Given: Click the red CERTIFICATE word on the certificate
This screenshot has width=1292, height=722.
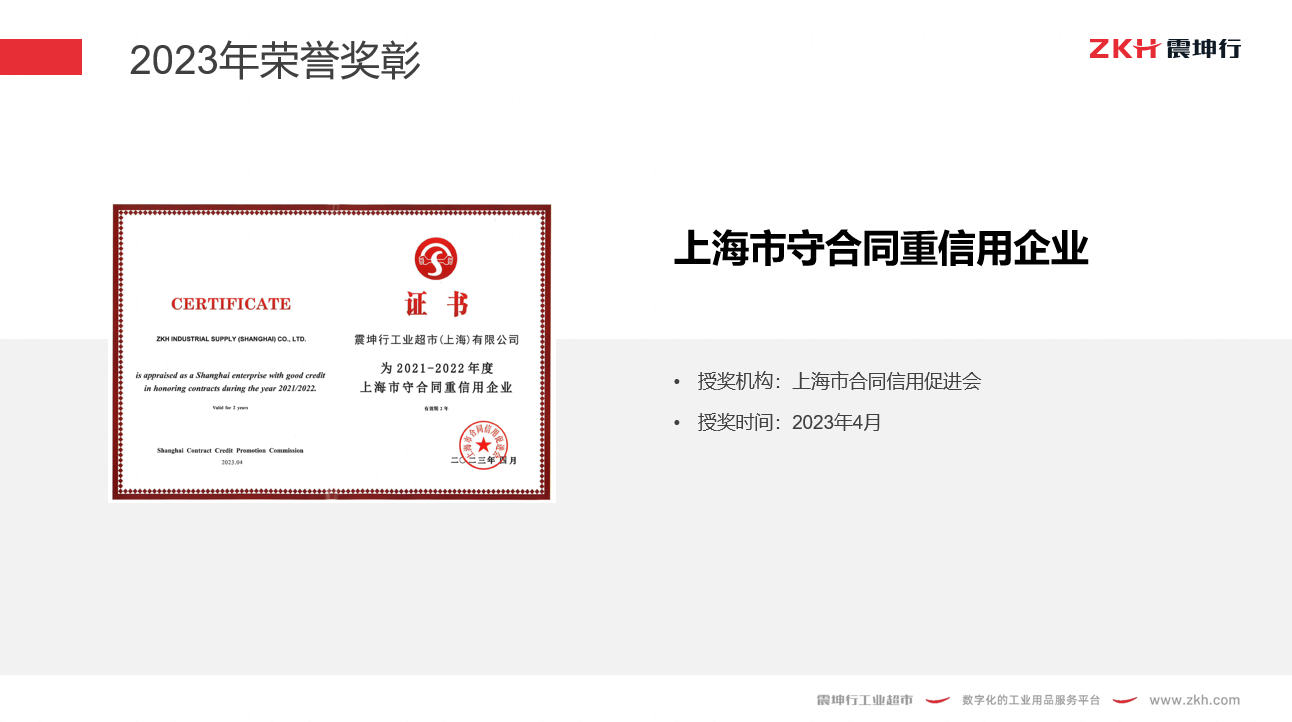Looking at the screenshot, I should [231, 304].
